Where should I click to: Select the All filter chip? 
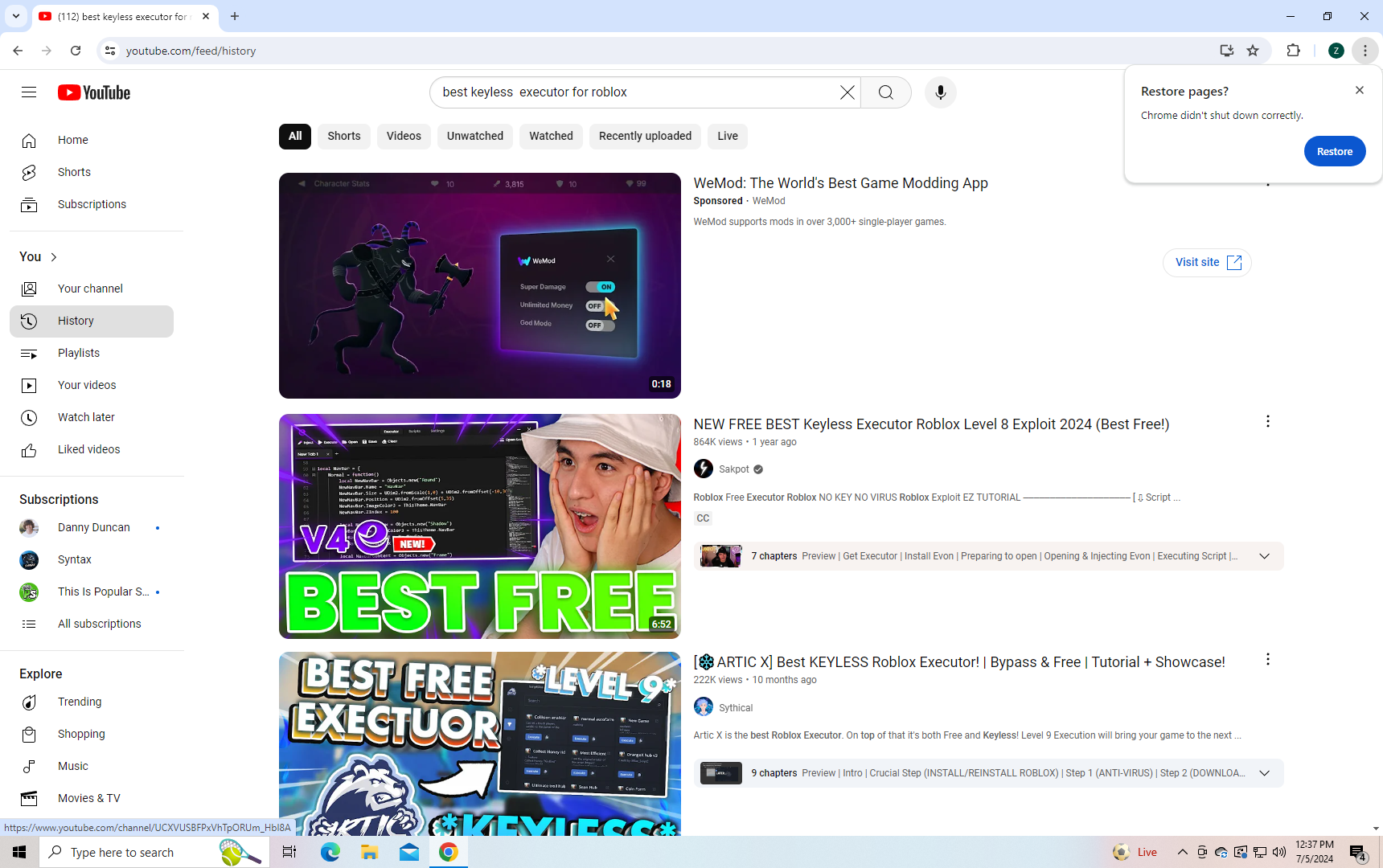295,137
